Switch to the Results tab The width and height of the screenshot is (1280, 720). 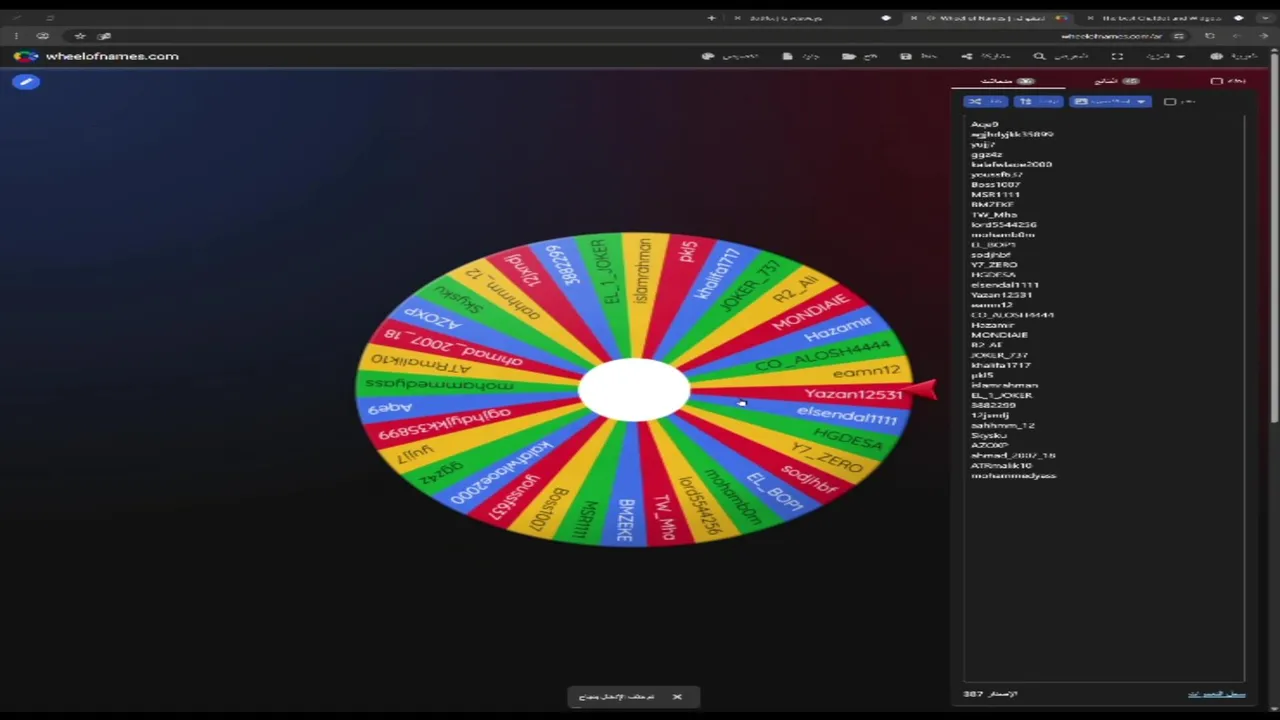coord(1116,81)
